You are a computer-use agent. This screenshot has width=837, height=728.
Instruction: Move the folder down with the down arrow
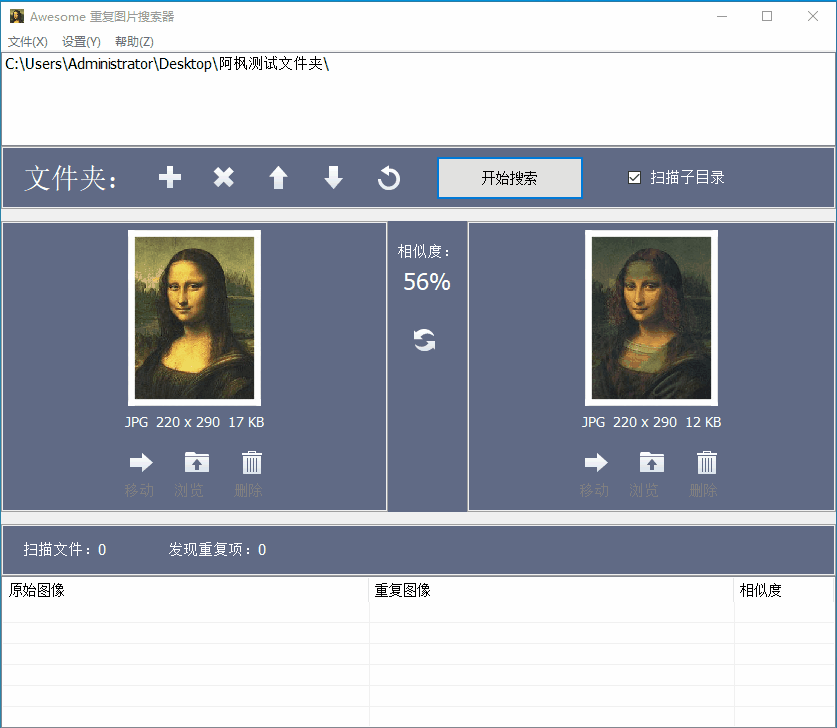pos(333,177)
